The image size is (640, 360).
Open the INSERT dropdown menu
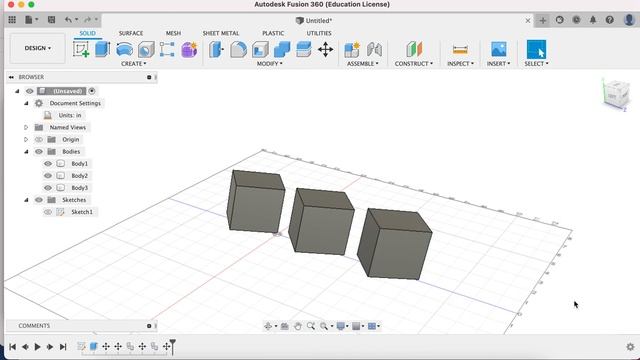click(x=498, y=64)
